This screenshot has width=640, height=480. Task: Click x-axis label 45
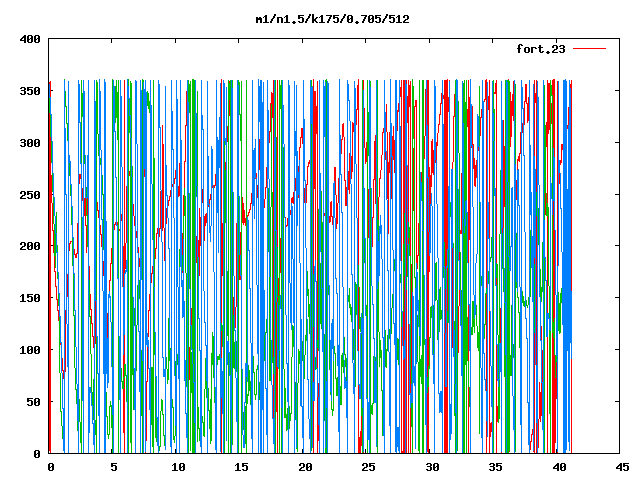(622, 467)
